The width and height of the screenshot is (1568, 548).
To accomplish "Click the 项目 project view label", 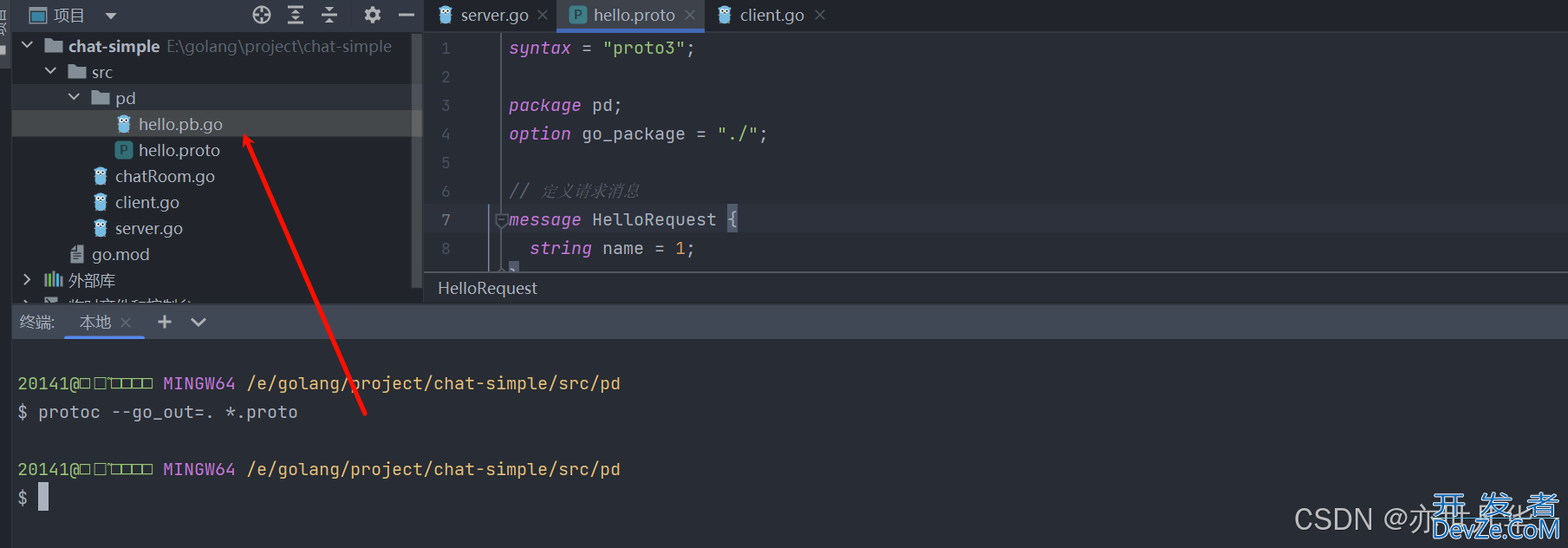I will pos(68,16).
